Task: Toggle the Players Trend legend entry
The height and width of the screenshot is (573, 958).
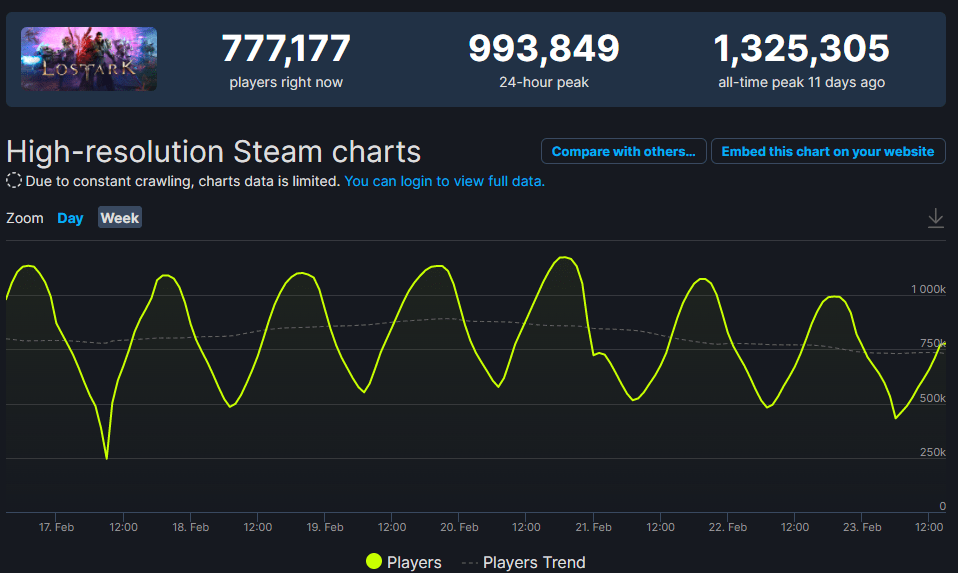Action: [524, 562]
